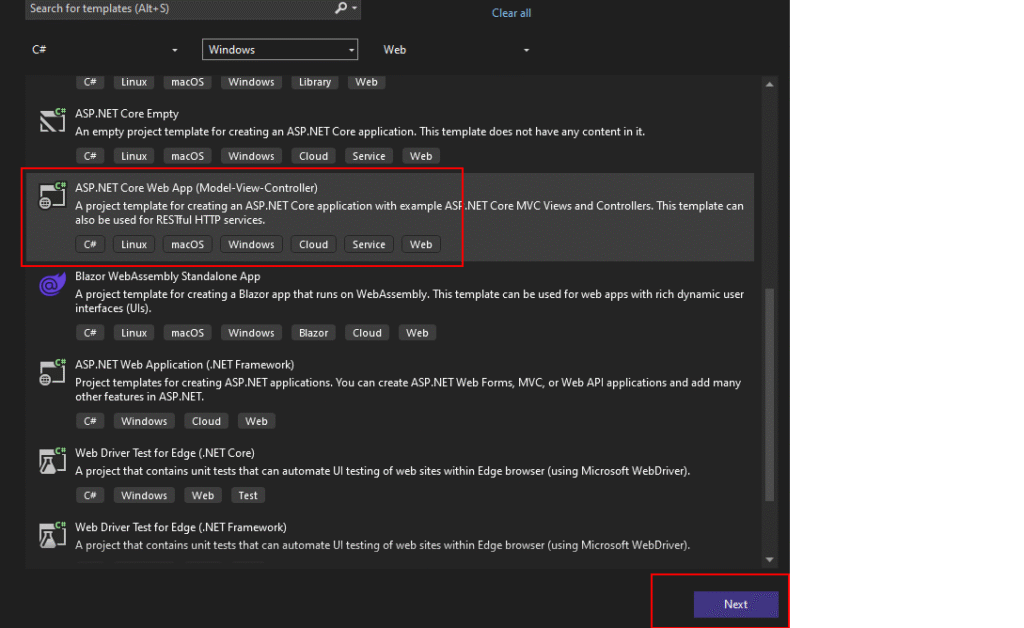Viewport: 1024px width, 628px height.
Task: Click the template list scrollbar thumb
Action: pyautogui.click(x=769, y=394)
